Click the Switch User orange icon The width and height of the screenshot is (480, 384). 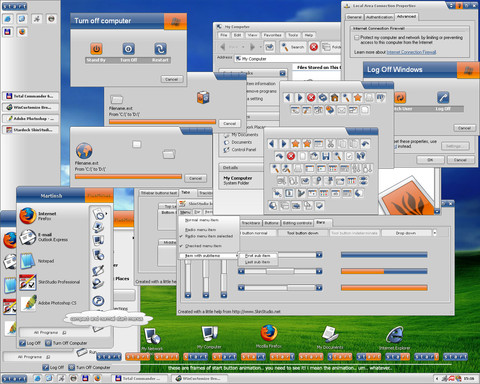(400, 97)
